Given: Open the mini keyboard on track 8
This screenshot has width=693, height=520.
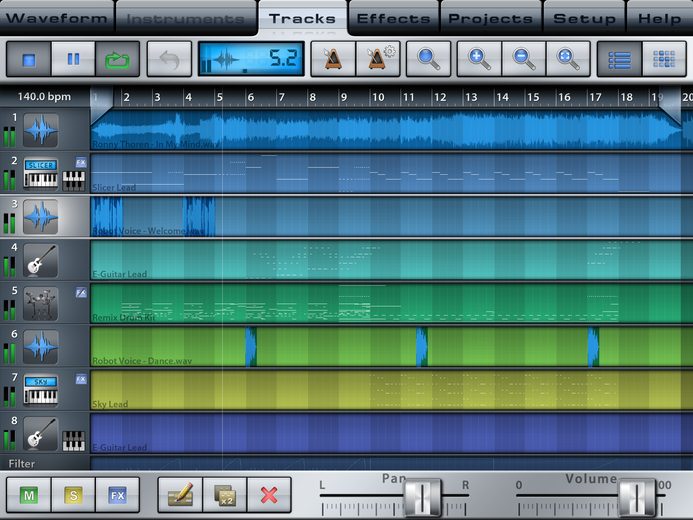Looking at the screenshot, I should click(73, 440).
